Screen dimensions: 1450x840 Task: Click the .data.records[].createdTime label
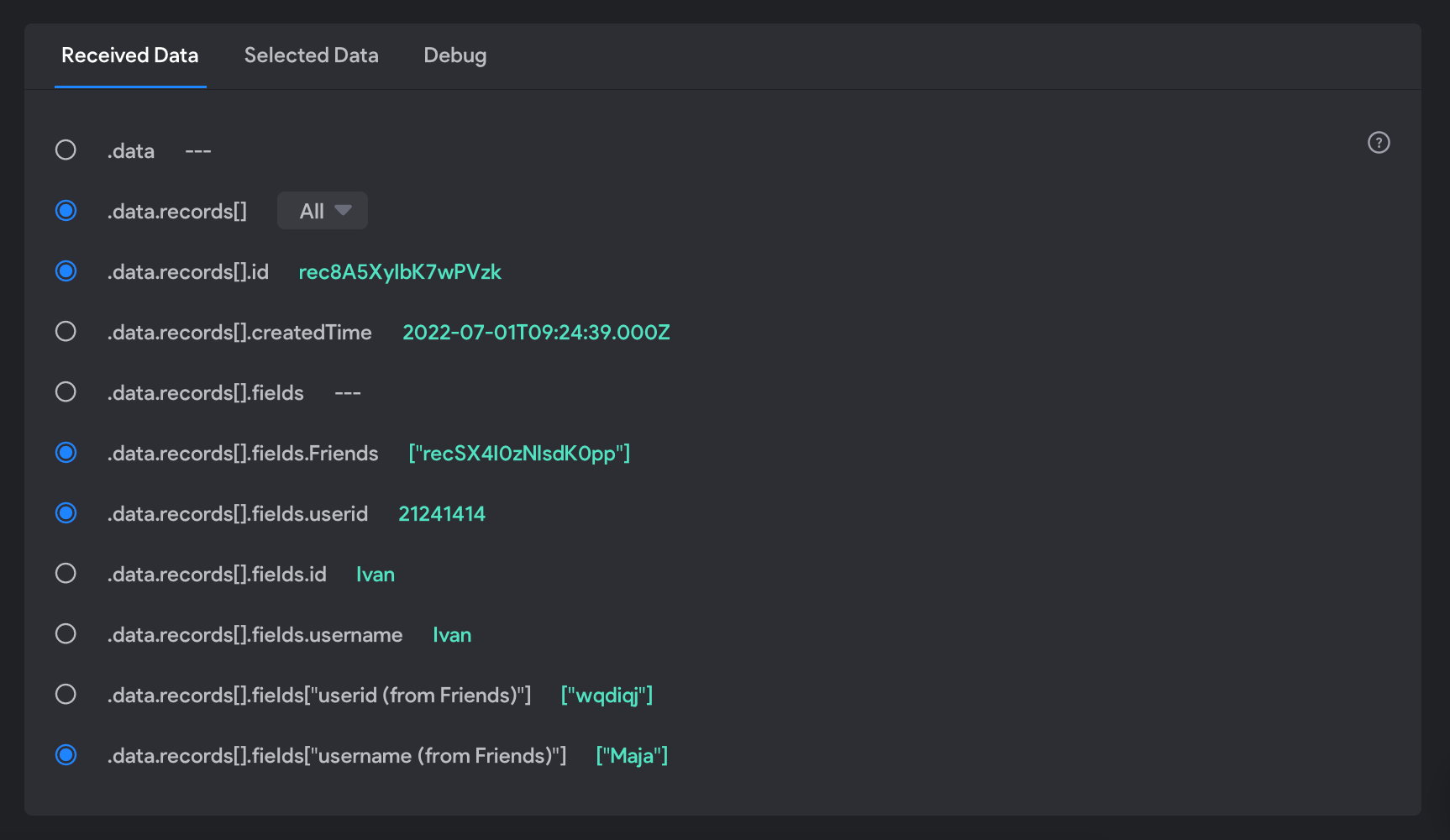click(239, 333)
